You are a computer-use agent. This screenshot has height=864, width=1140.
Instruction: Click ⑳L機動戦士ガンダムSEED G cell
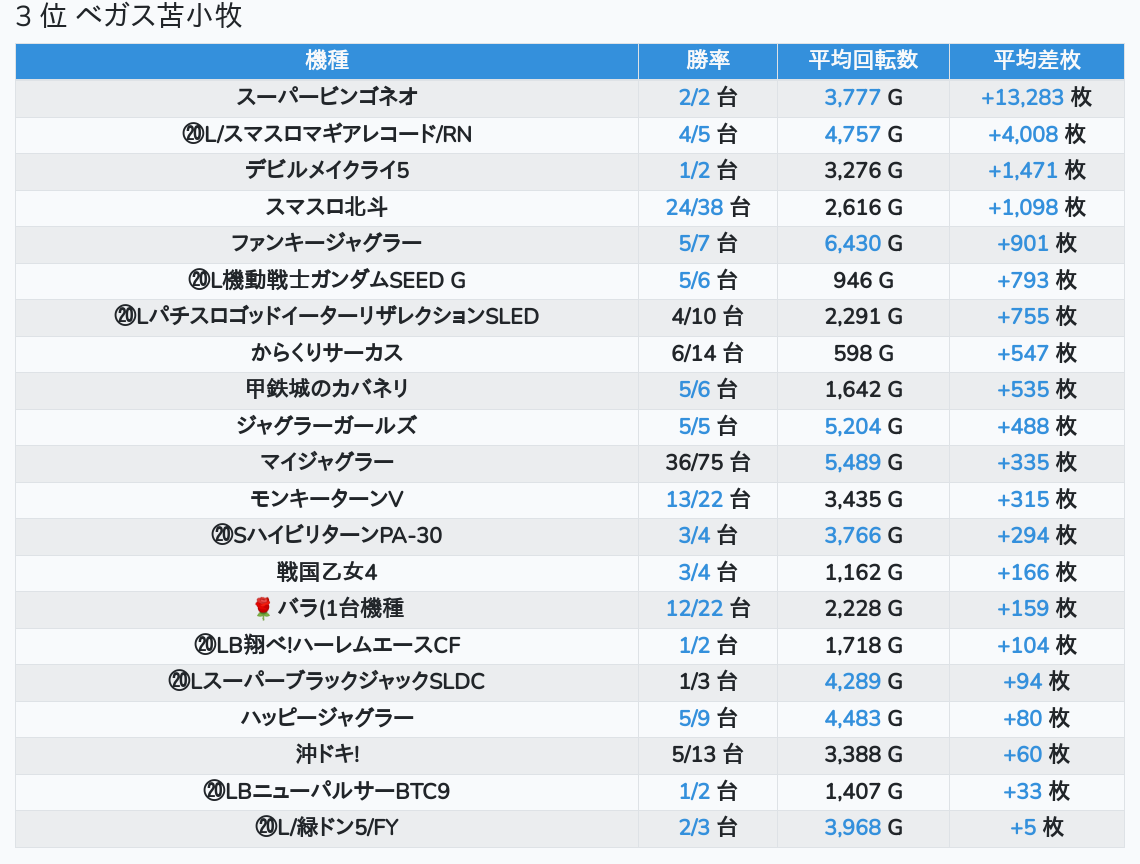[x=326, y=280]
